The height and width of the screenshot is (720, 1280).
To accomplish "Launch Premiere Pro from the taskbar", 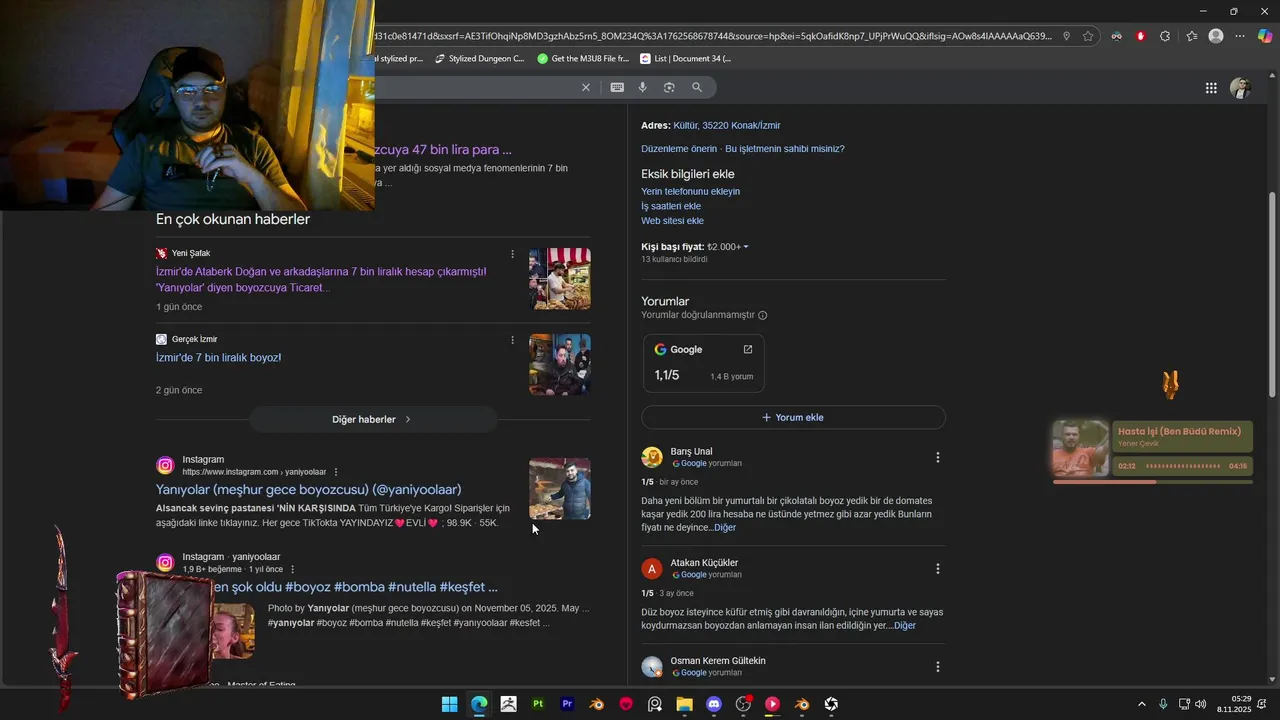I will [567, 704].
